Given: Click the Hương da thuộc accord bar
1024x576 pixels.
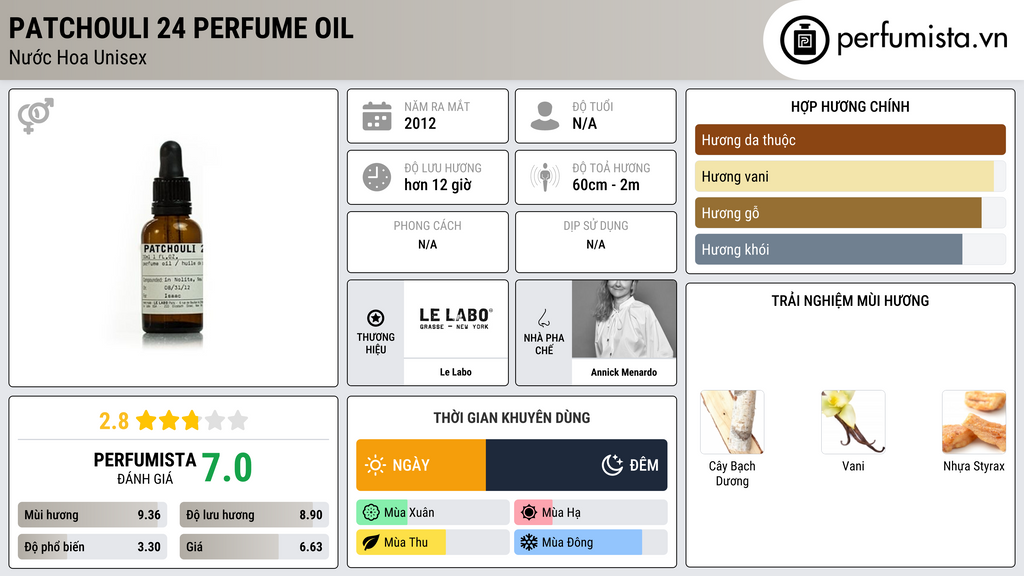Looking at the screenshot, I should coord(850,140).
